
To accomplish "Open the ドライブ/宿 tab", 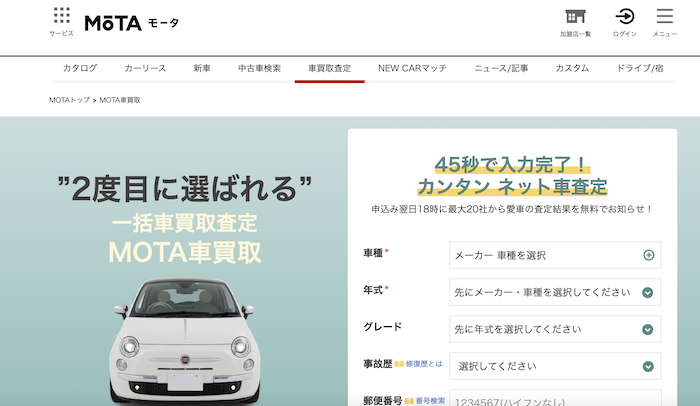I will click(x=640, y=68).
